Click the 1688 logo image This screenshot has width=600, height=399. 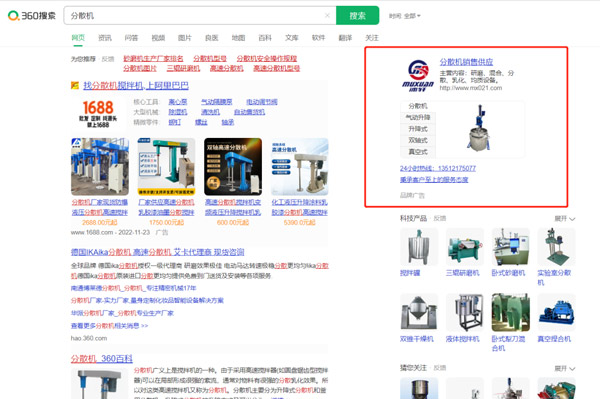tap(98, 113)
